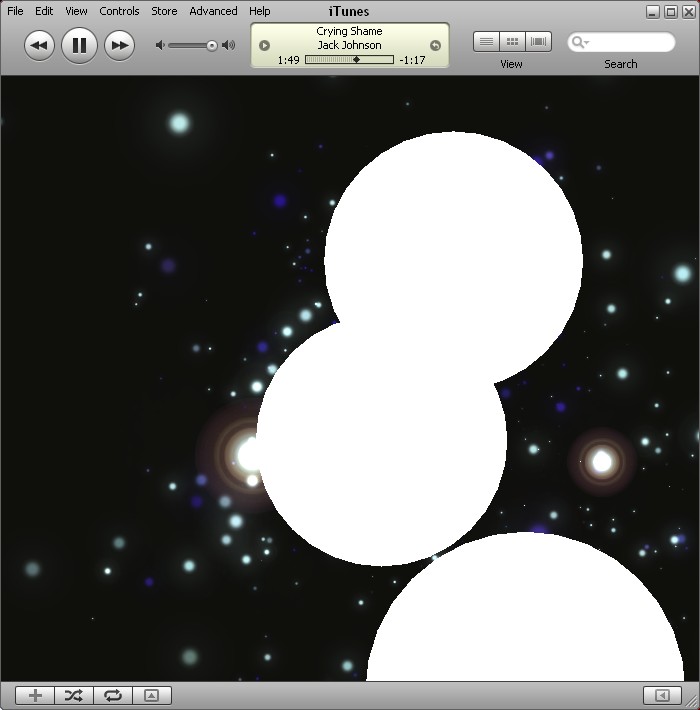This screenshot has height=710, width=700.
Task: Click the curved arrow icon in display
Action: tap(435, 45)
